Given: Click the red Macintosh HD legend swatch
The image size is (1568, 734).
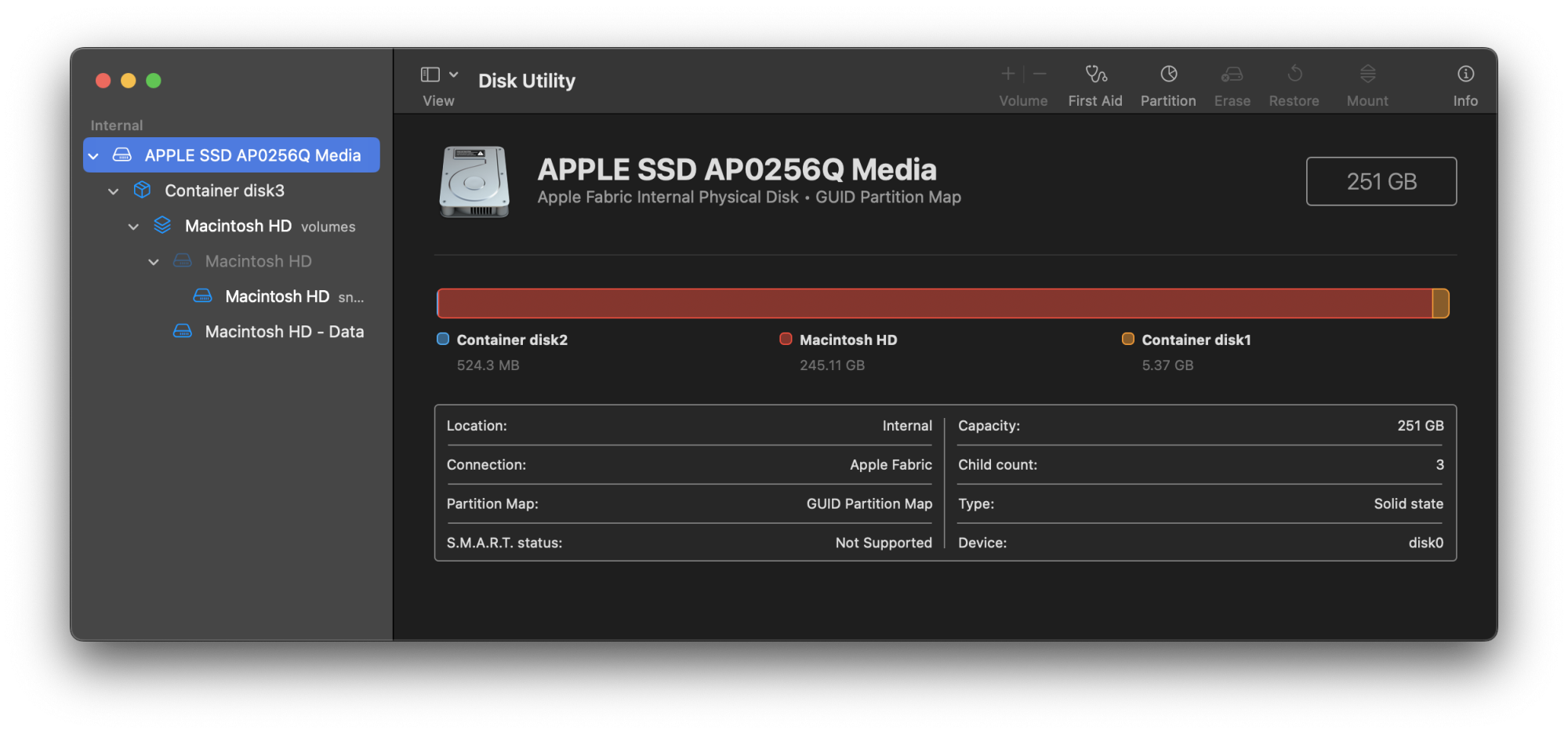Looking at the screenshot, I should pos(786,339).
